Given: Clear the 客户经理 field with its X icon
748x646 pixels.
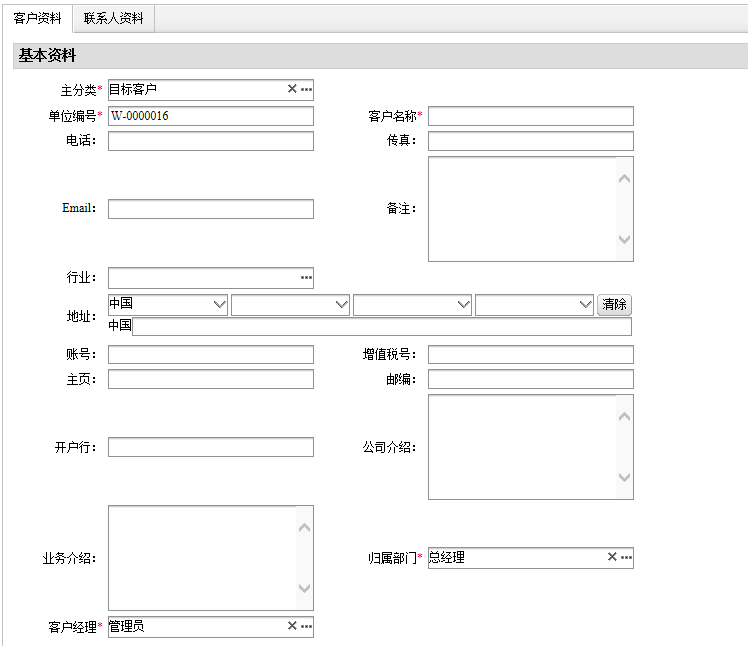Looking at the screenshot, I should click(292, 625).
